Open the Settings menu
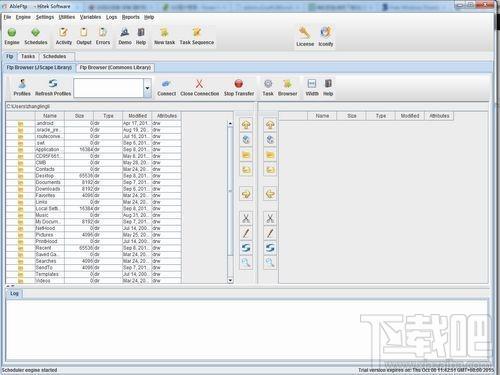Image resolution: width=500 pixels, height=375 pixels. click(x=45, y=17)
